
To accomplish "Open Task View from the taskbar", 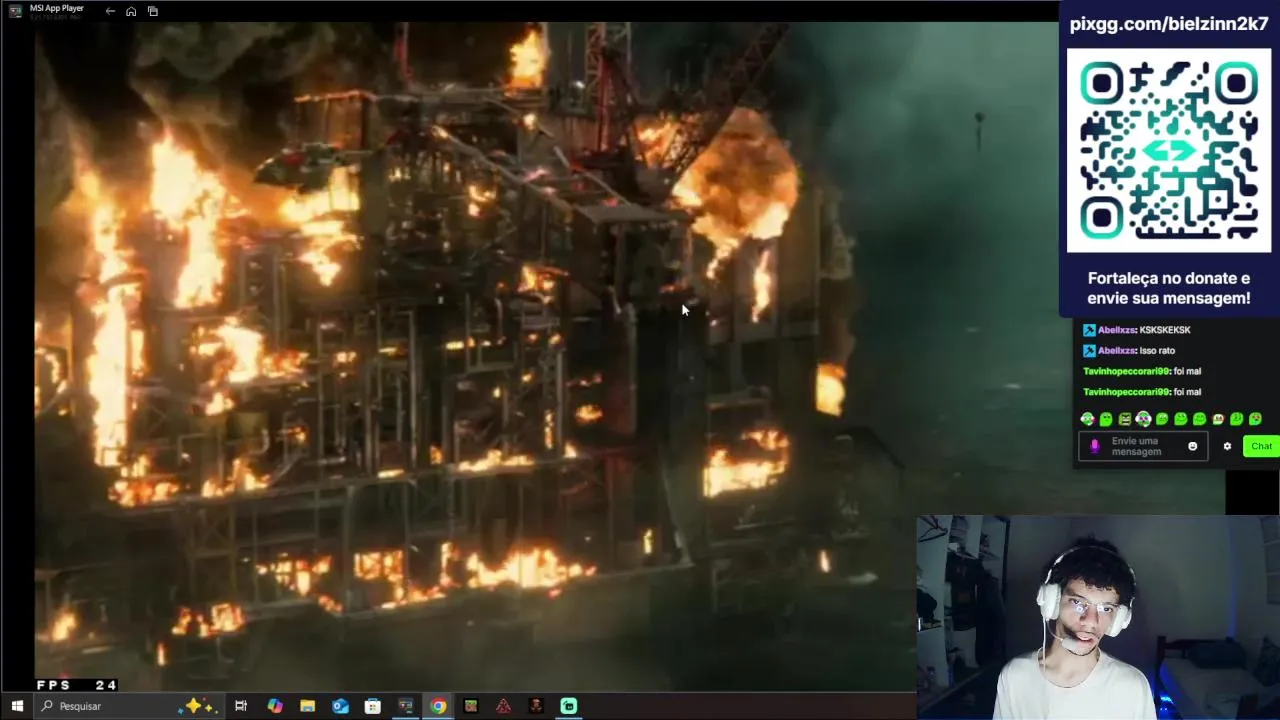I will (x=241, y=706).
